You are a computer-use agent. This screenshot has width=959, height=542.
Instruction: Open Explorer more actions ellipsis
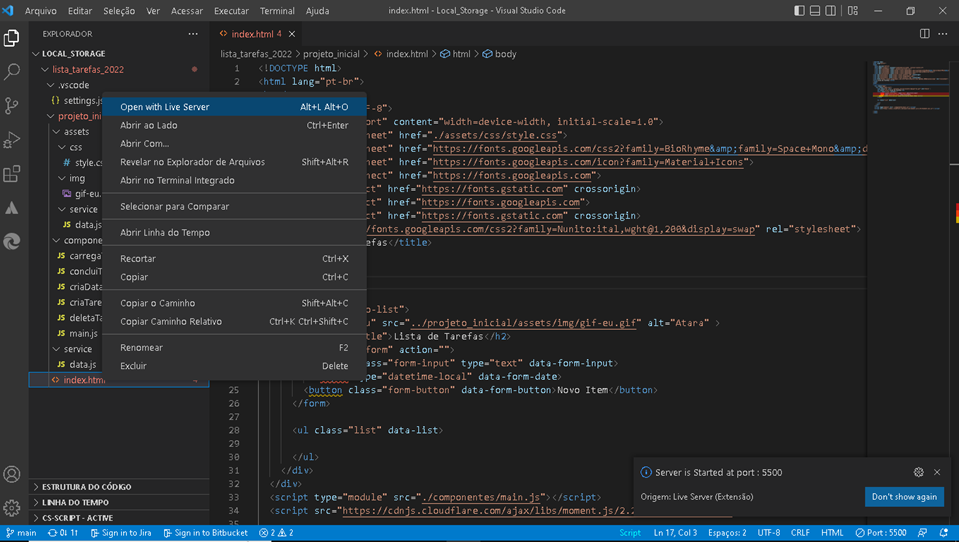pos(193,34)
